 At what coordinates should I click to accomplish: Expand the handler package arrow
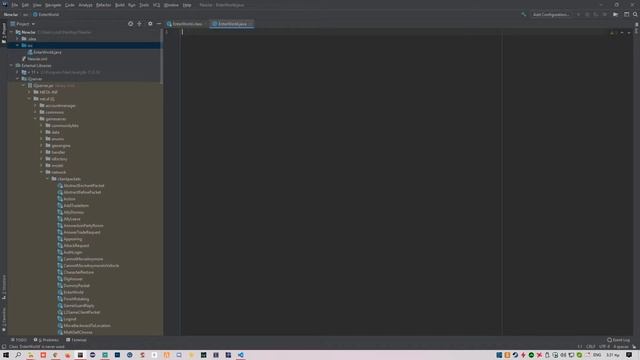(41, 152)
